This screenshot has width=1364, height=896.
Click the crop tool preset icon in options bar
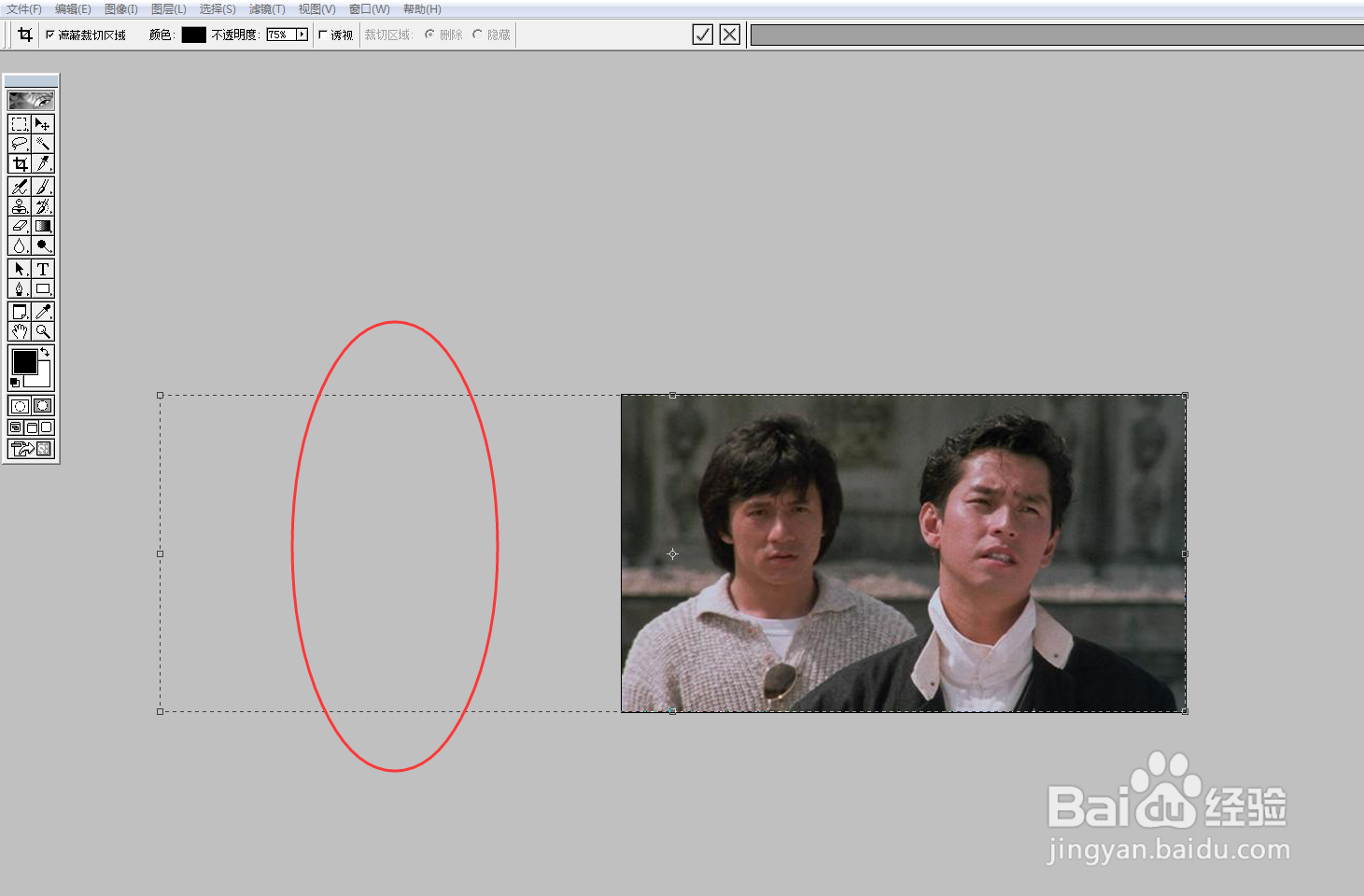(x=25, y=35)
